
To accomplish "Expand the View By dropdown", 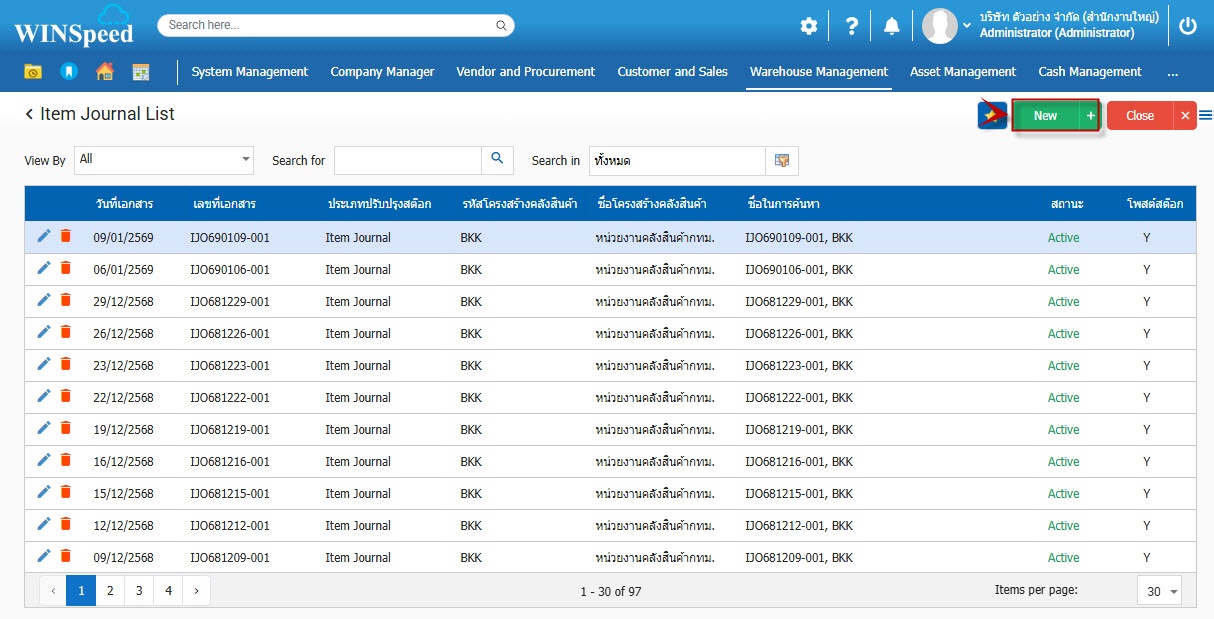I will [246, 160].
